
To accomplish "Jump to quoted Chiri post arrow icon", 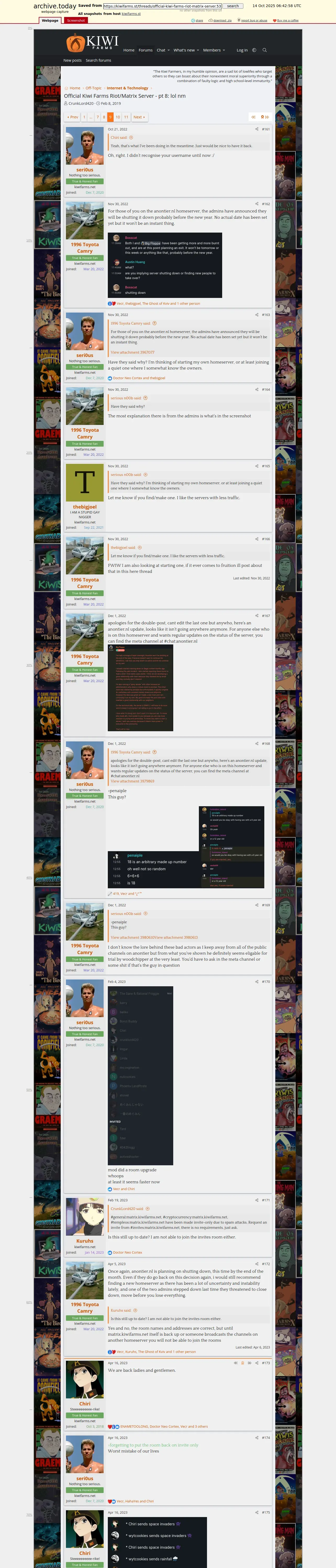I will (131, 137).
